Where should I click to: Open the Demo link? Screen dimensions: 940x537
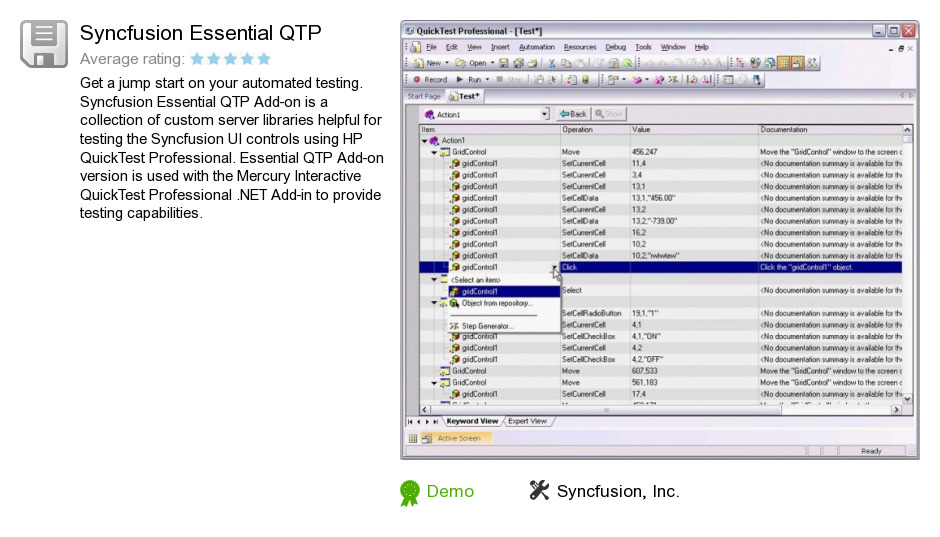tap(450, 491)
